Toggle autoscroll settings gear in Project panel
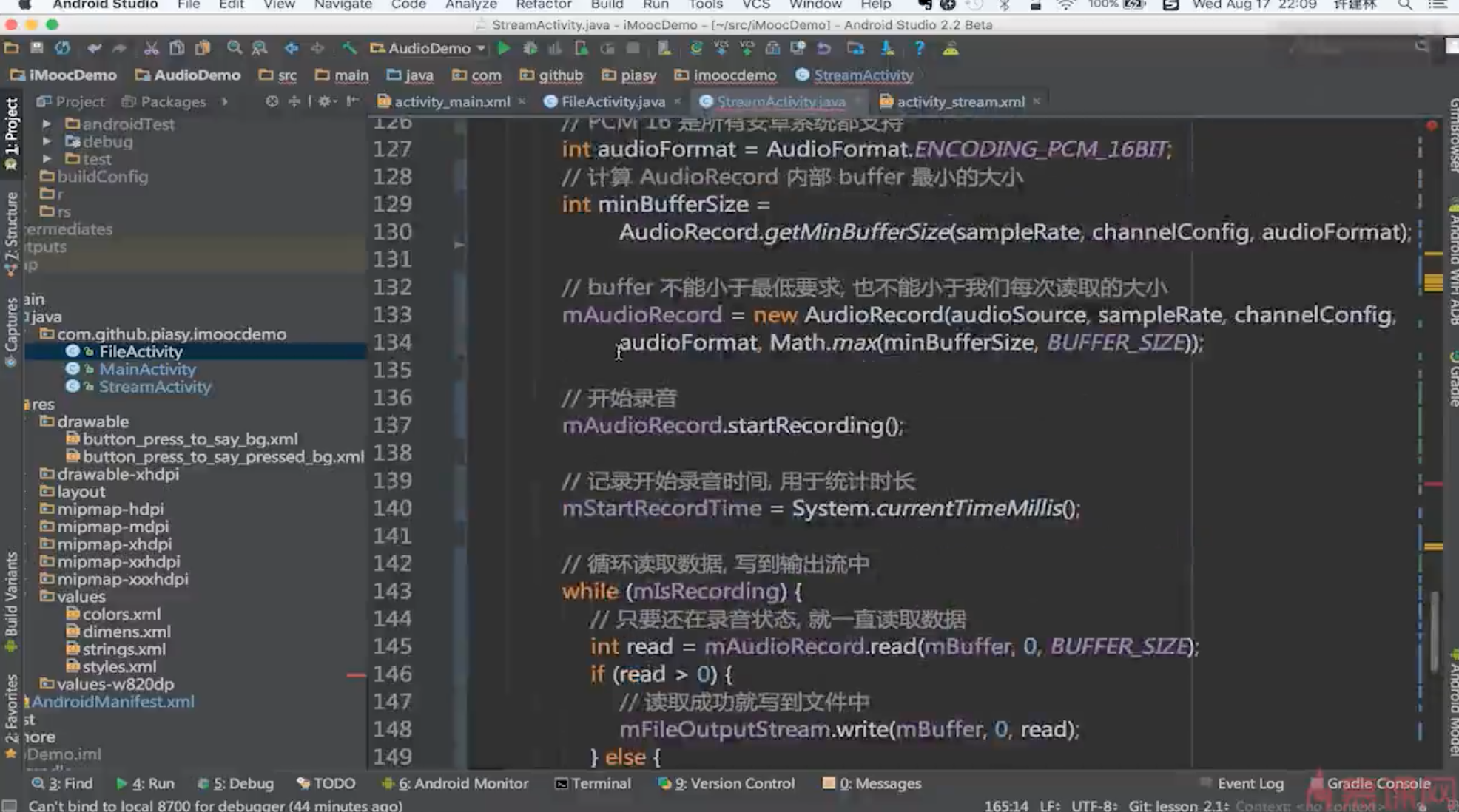The image size is (1459, 812). tap(324, 101)
